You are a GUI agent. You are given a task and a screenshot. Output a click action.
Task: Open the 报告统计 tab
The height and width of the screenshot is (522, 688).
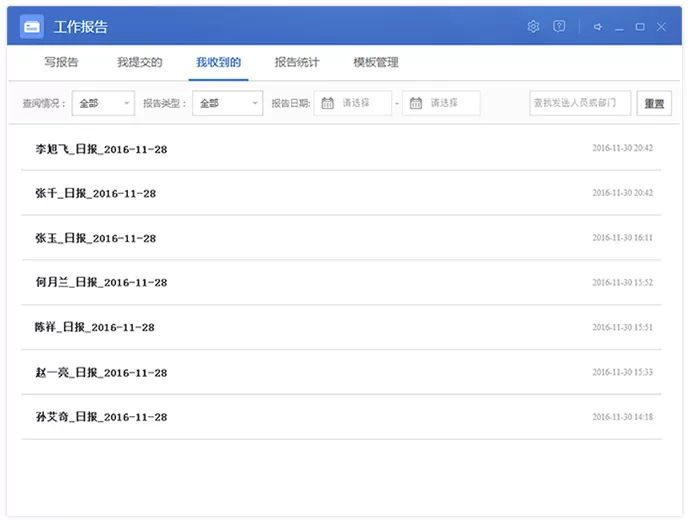pyautogui.click(x=297, y=62)
